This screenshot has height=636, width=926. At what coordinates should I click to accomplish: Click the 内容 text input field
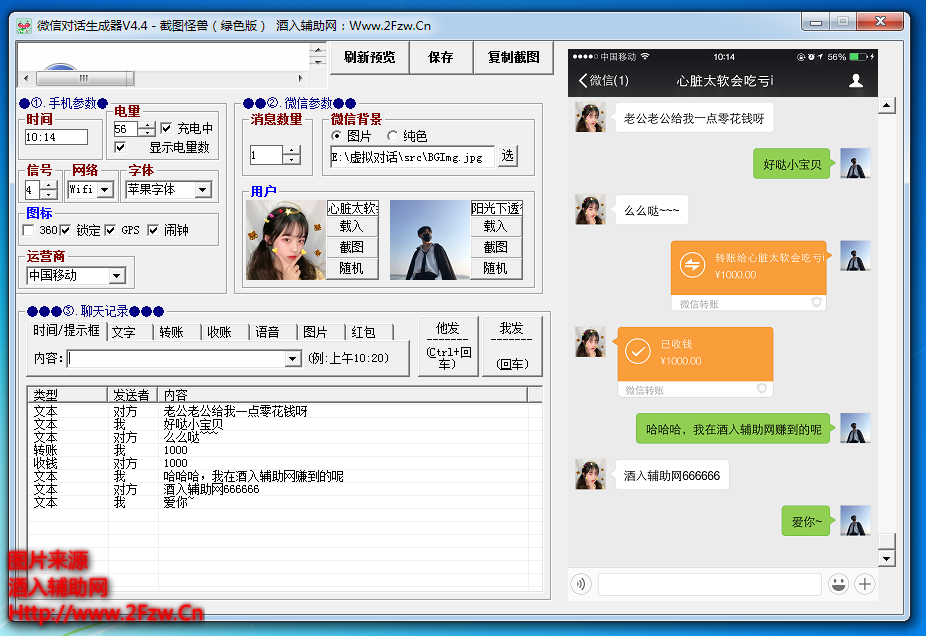click(177, 358)
